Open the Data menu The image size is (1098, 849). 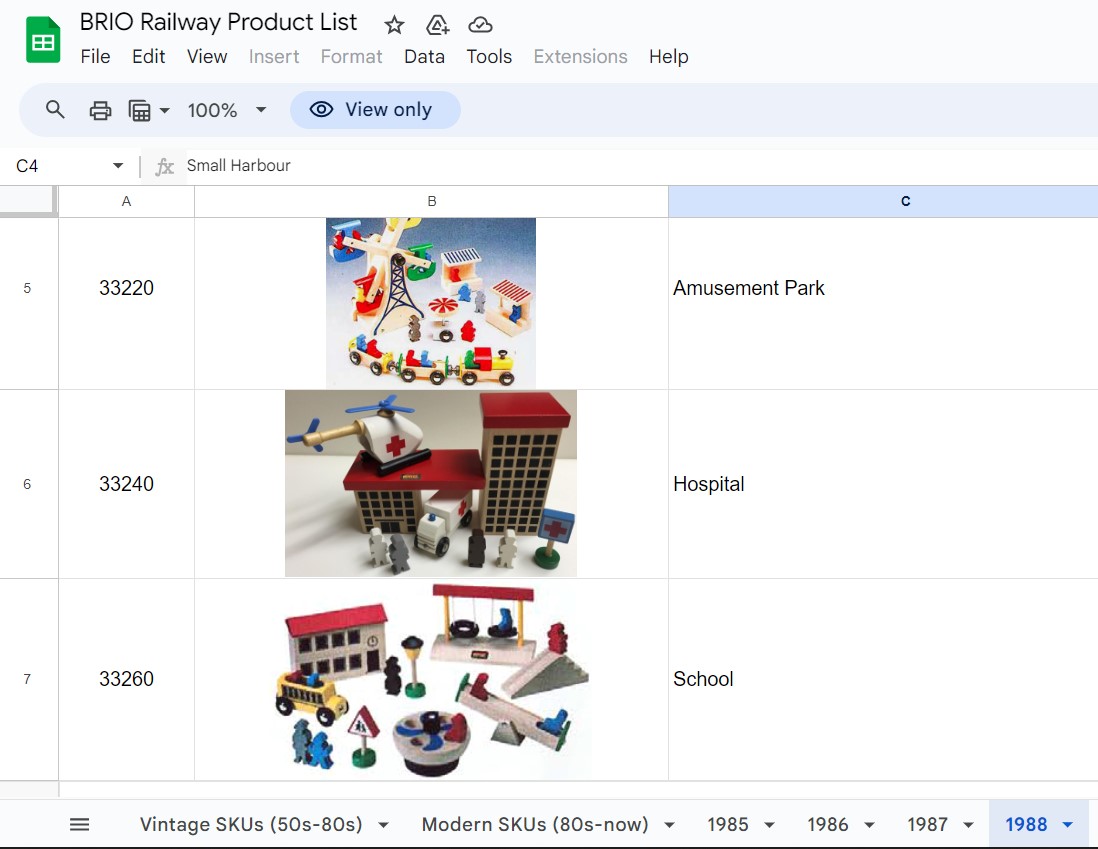click(x=424, y=57)
